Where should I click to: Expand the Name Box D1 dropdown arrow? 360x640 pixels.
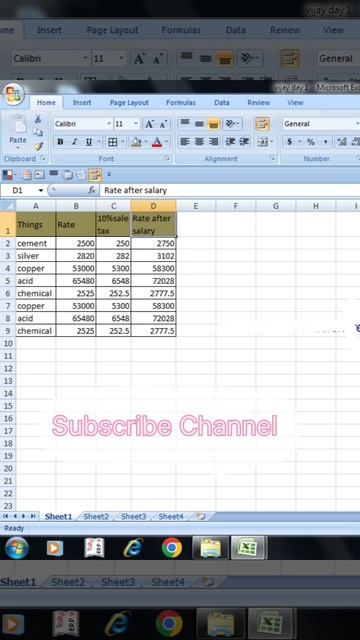pyautogui.click(x=41, y=191)
